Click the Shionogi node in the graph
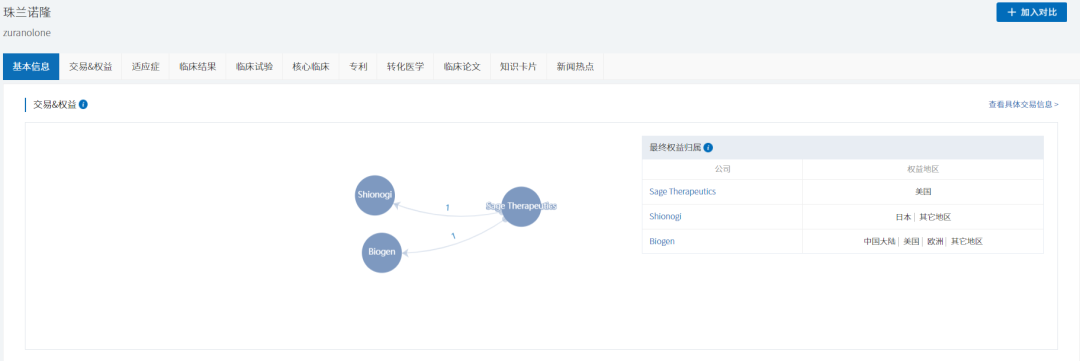Image resolution: width=1080 pixels, height=361 pixels. [x=375, y=196]
